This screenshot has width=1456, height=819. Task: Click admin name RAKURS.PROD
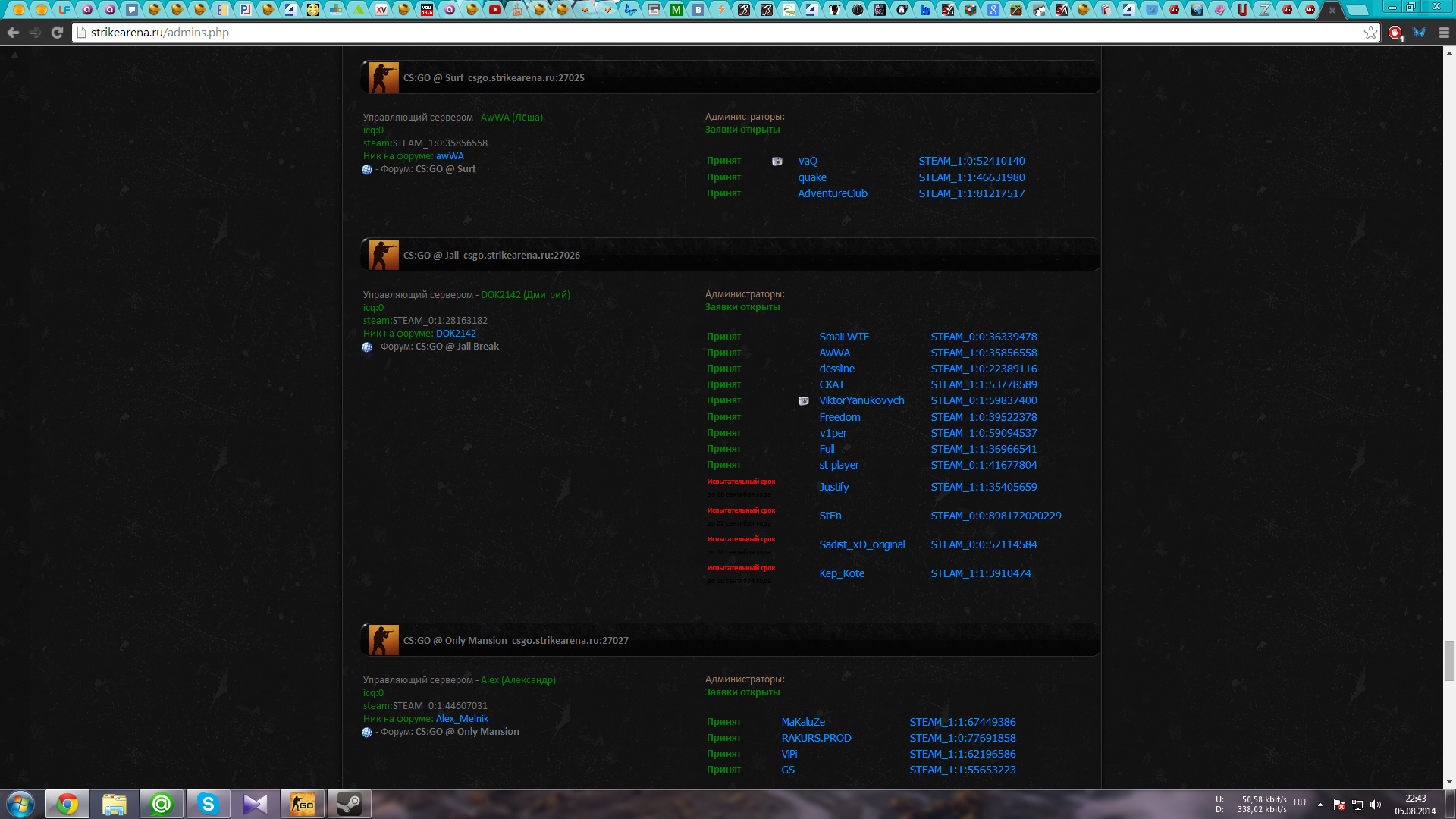pos(816,738)
